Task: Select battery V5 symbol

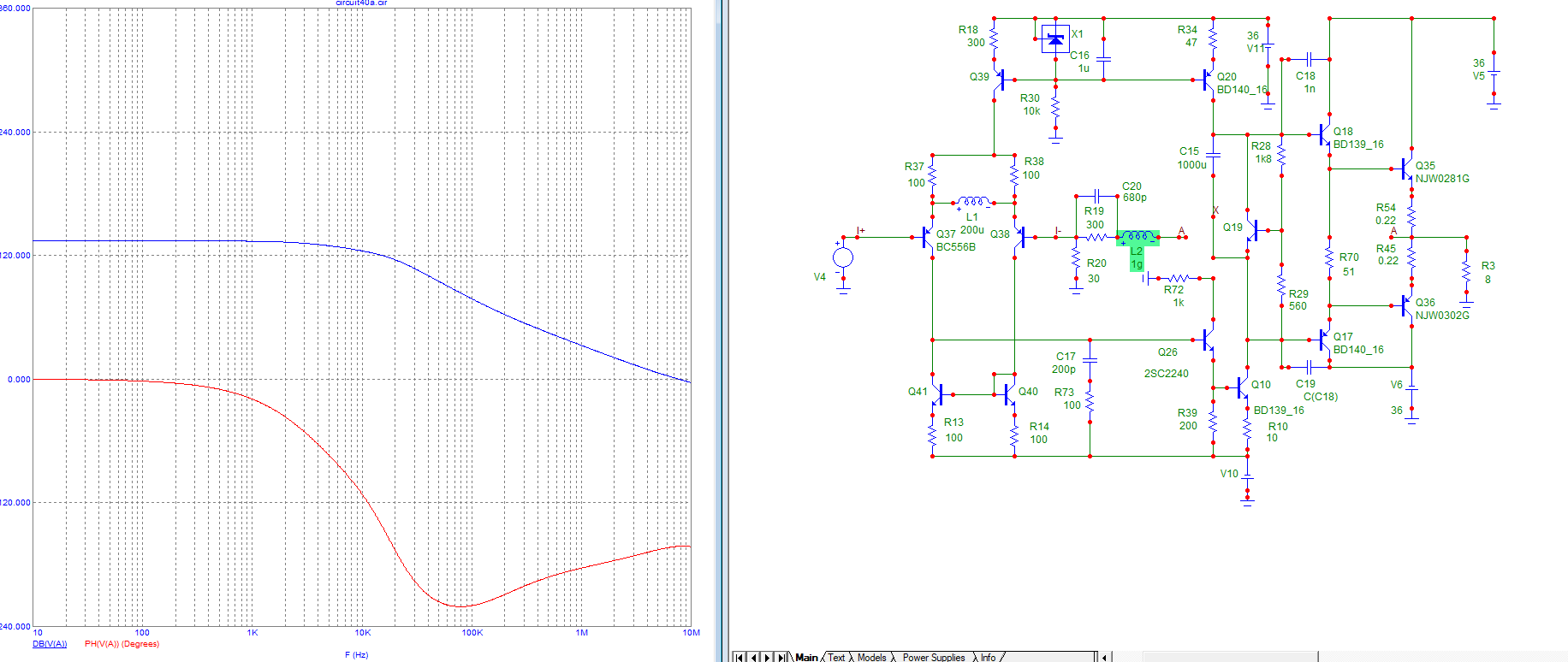Action: (1494, 73)
